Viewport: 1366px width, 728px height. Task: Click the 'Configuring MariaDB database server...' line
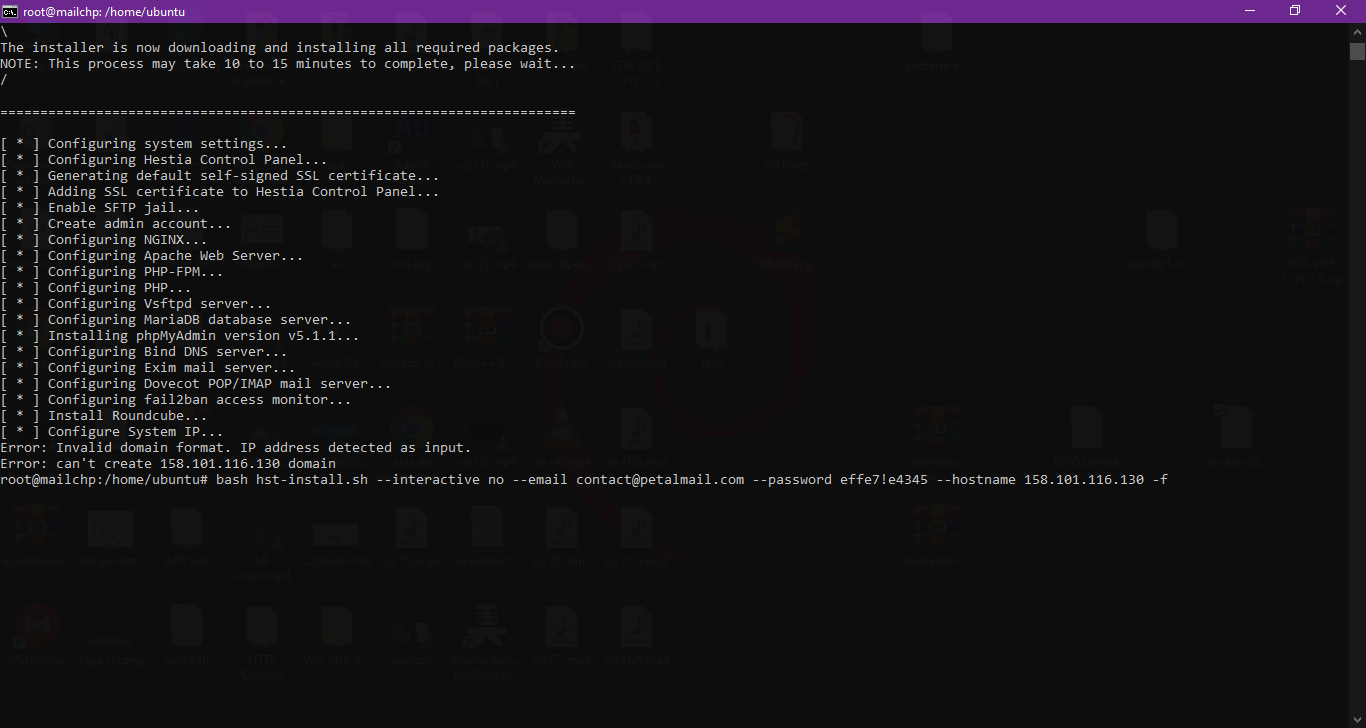tap(199, 320)
